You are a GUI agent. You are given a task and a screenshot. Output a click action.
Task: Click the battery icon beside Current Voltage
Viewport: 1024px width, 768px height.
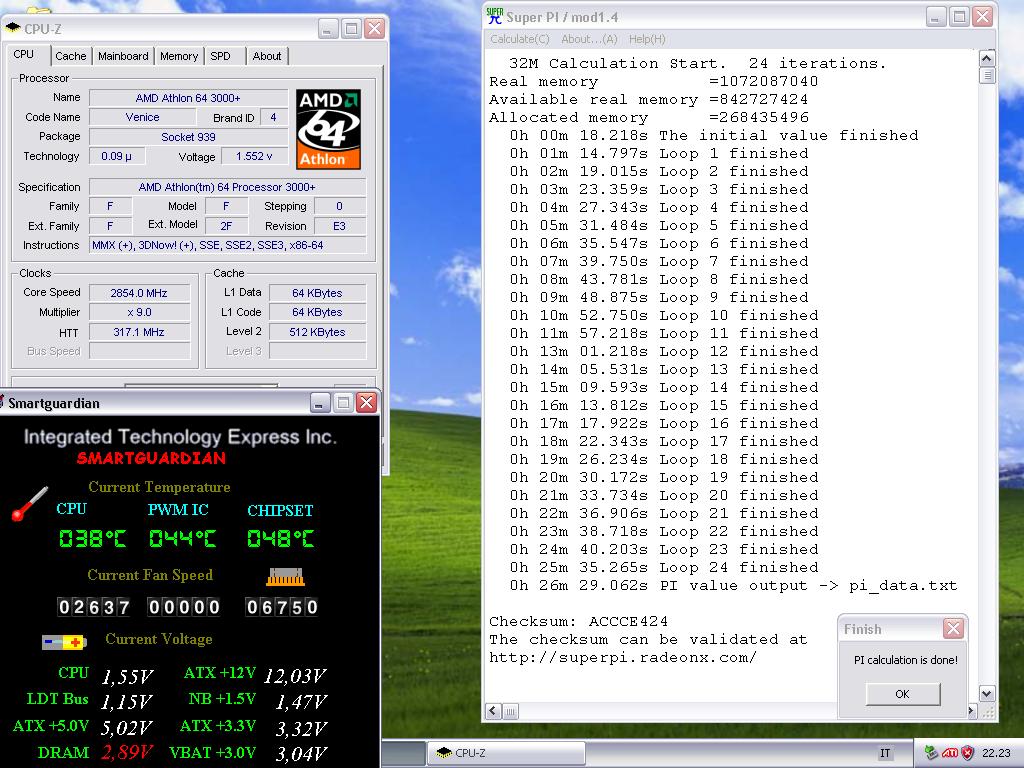tap(64, 642)
